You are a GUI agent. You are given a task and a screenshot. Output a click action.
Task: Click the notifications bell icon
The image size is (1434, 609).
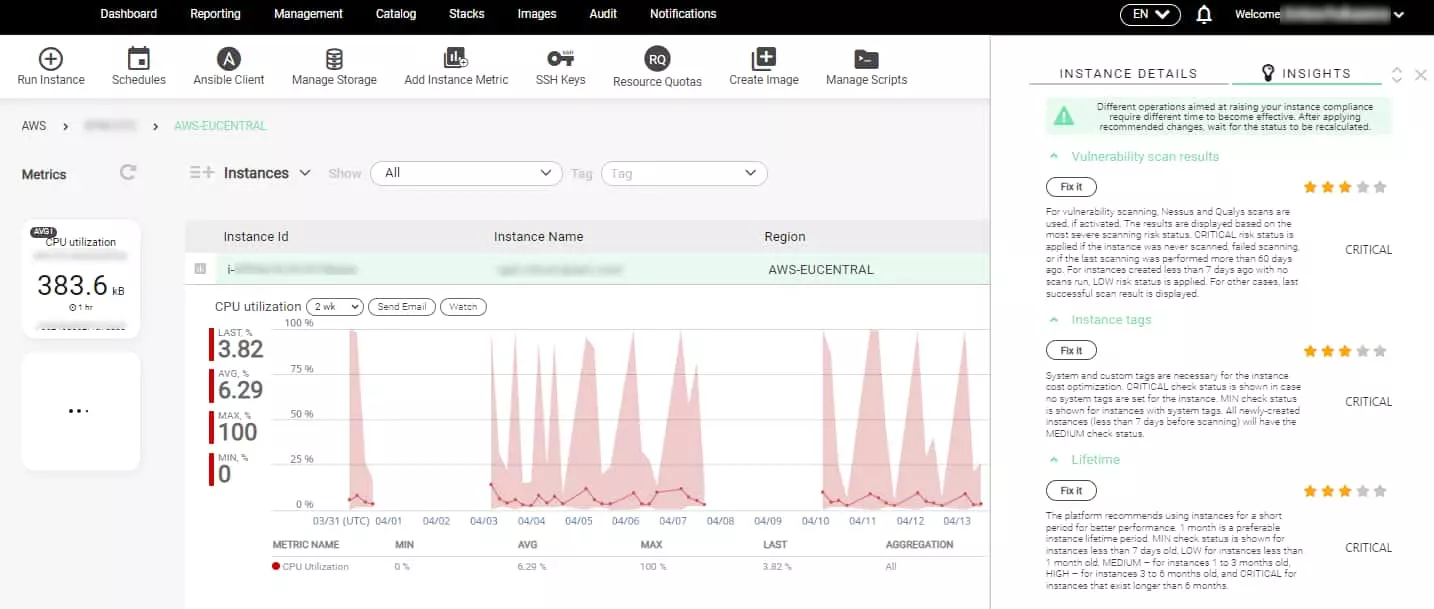[1204, 15]
